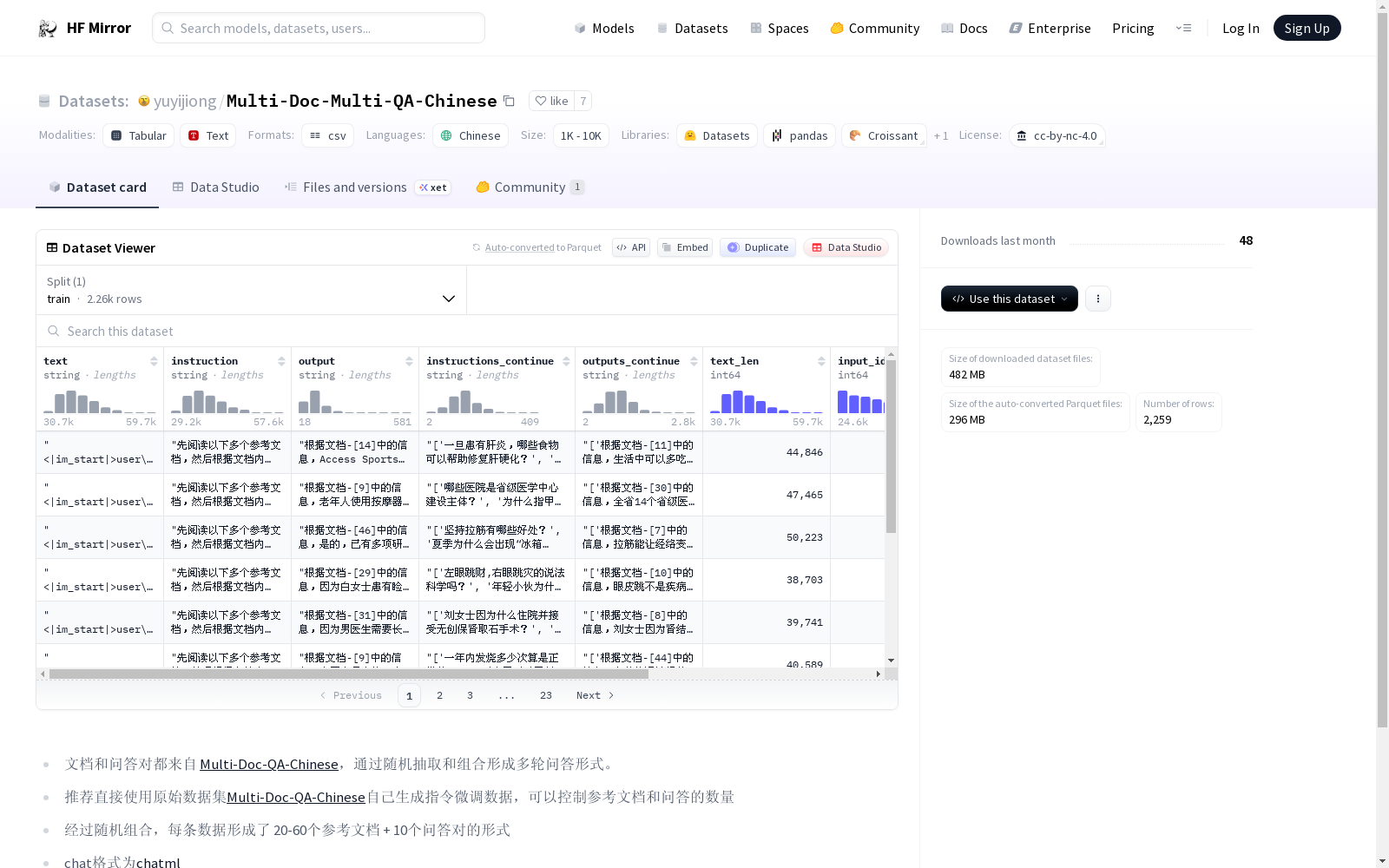Click the Text modality tag

(208, 135)
